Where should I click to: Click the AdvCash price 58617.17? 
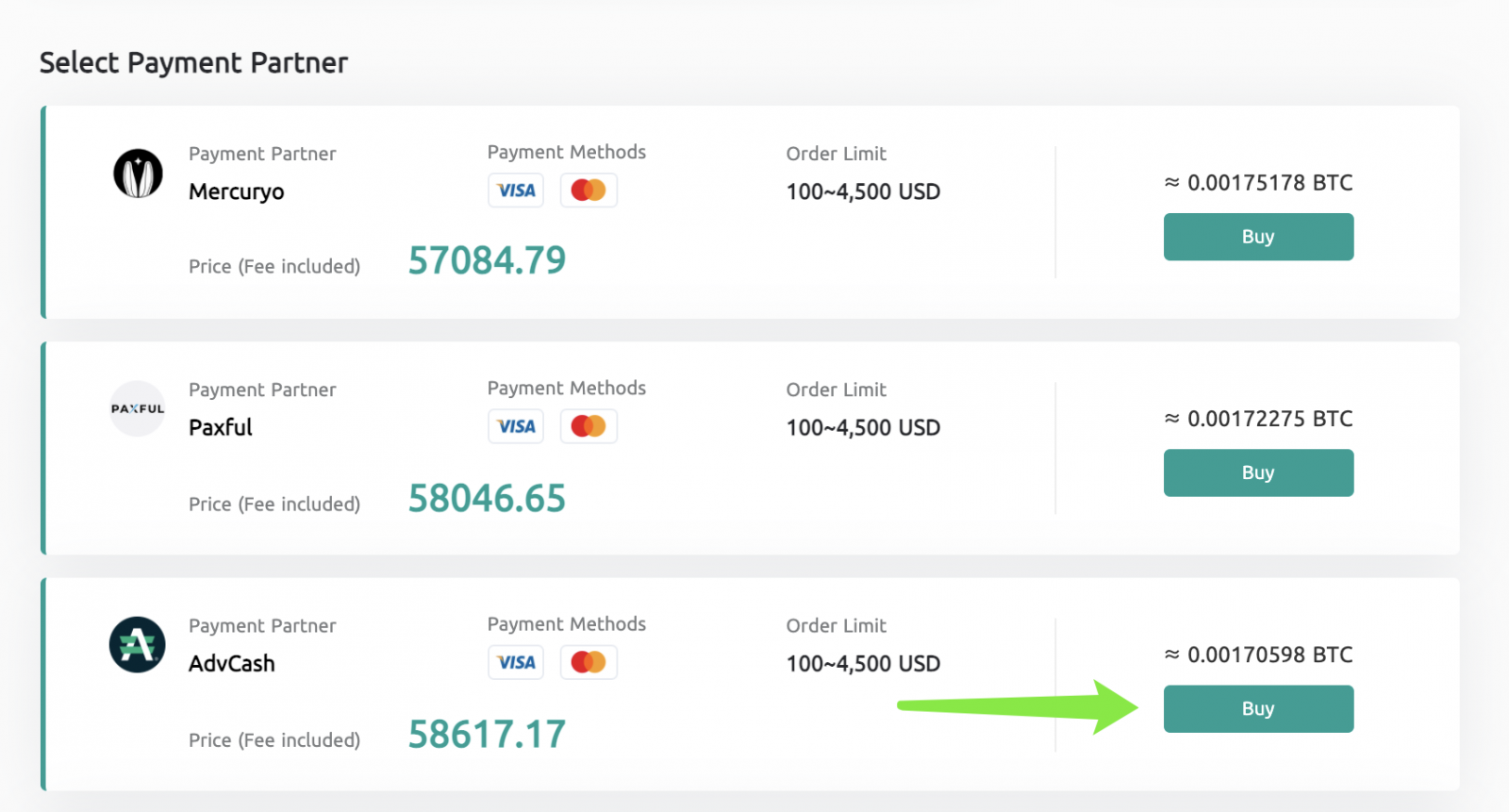point(487,734)
